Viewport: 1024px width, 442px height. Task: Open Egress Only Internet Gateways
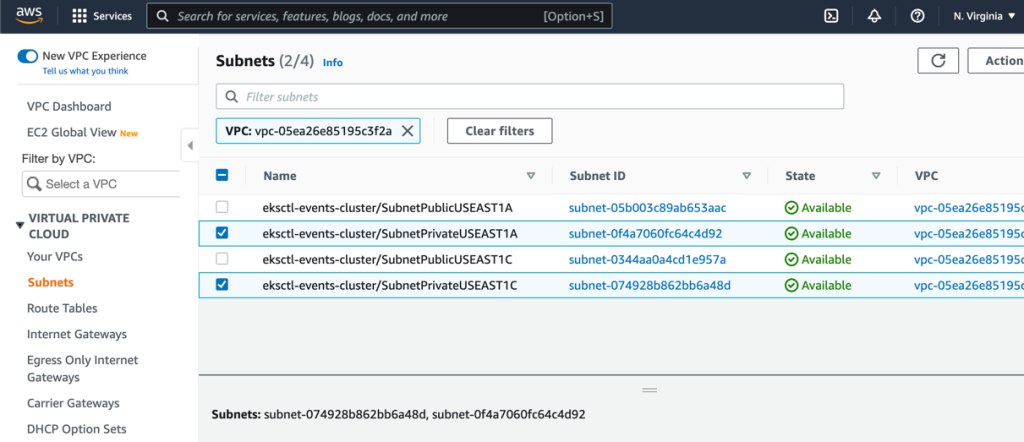click(83, 369)
